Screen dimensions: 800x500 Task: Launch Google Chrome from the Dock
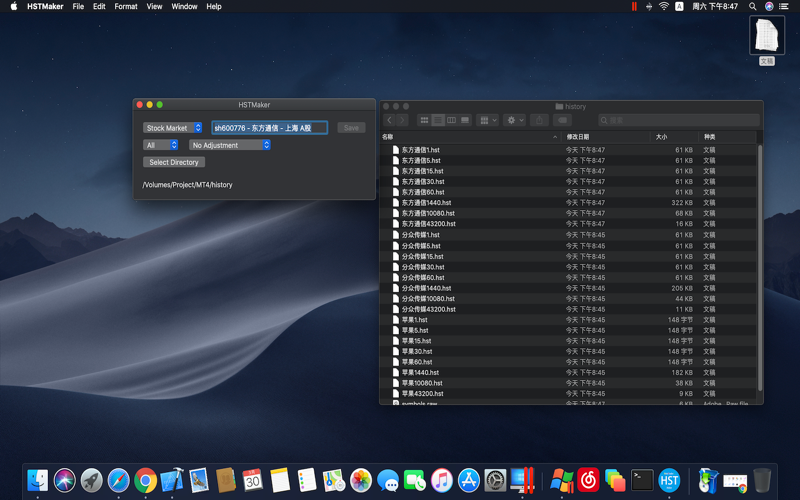click(x=145, y=481)
